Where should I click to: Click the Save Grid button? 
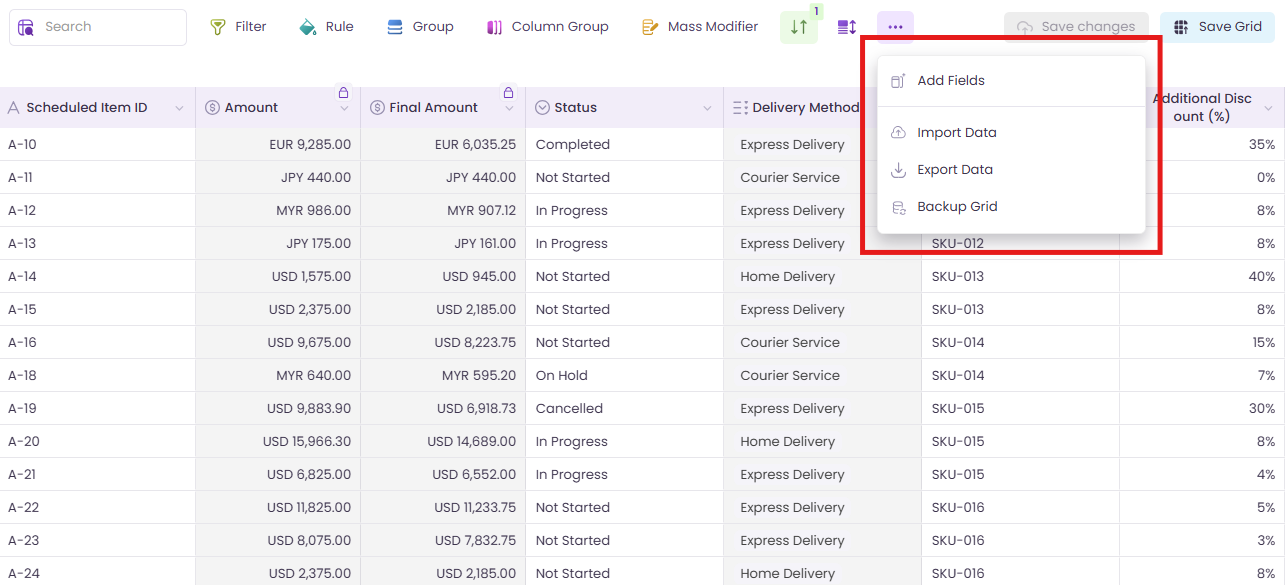1217,27
